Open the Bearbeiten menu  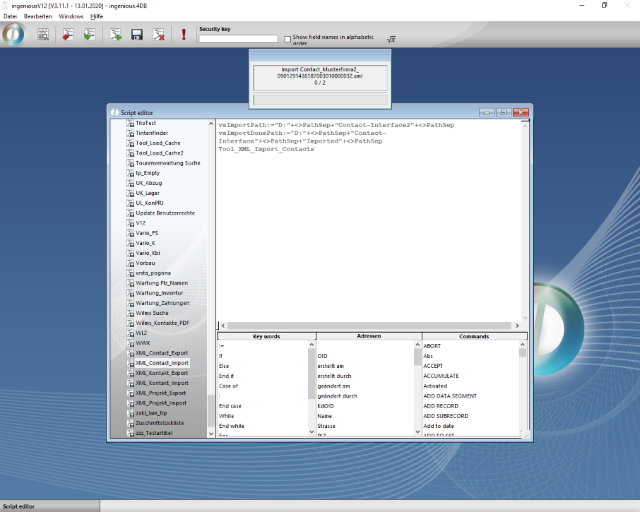pos(38,17)
